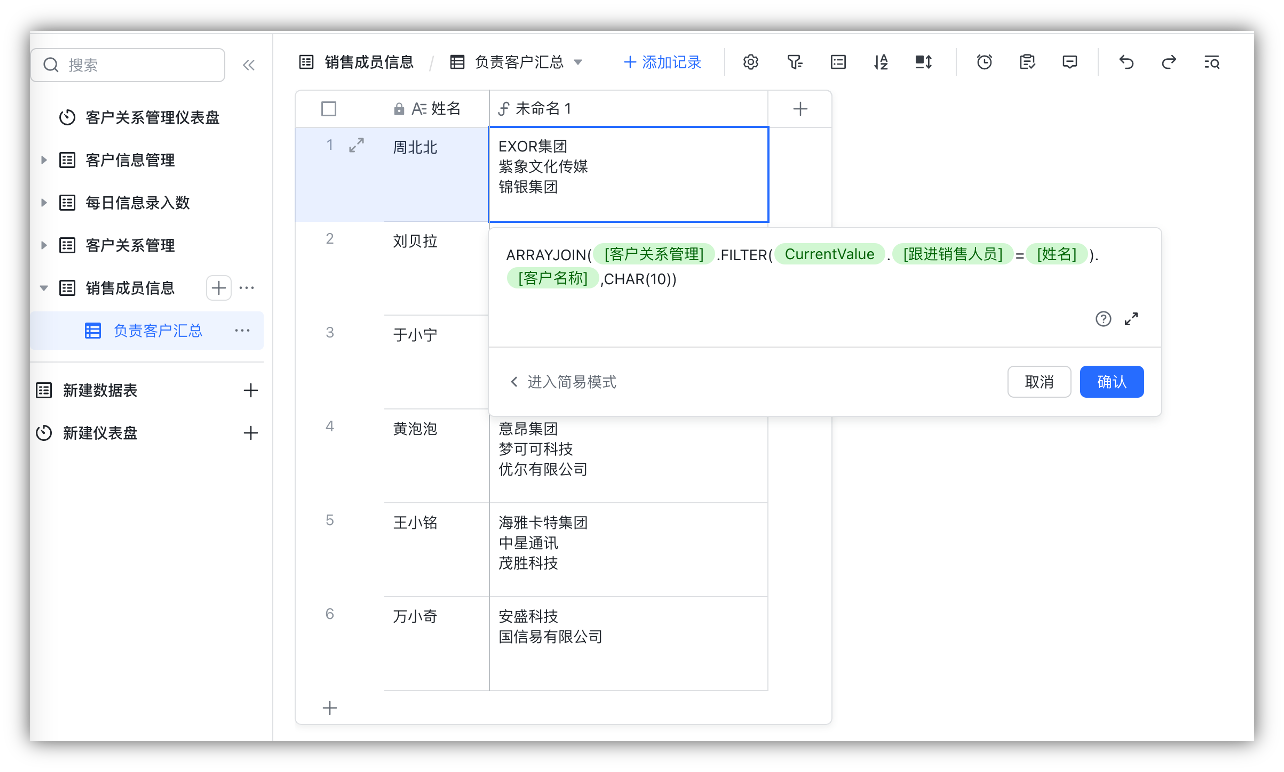The width and height of the screenshot is (1284, 772).
Task: Expand the 每日信息录入数 table
Action: (43, 203)
